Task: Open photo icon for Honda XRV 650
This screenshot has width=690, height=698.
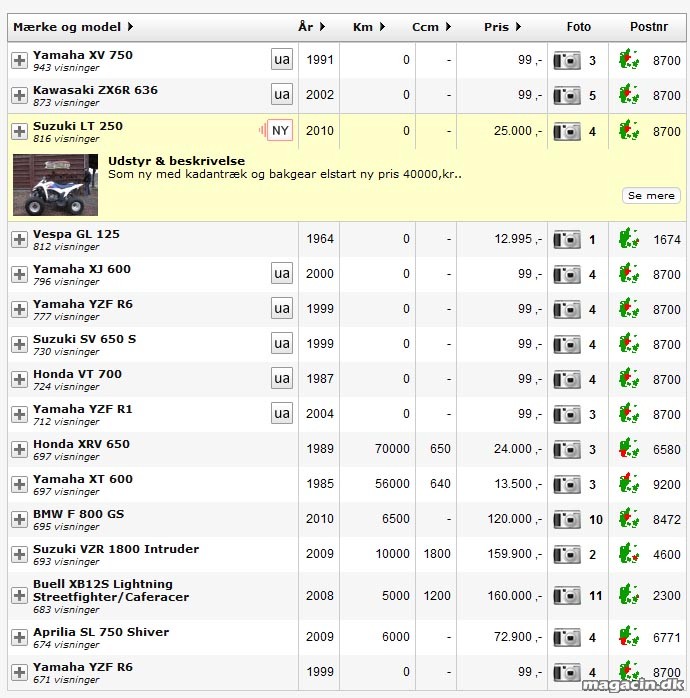Action: coord(567,450)
